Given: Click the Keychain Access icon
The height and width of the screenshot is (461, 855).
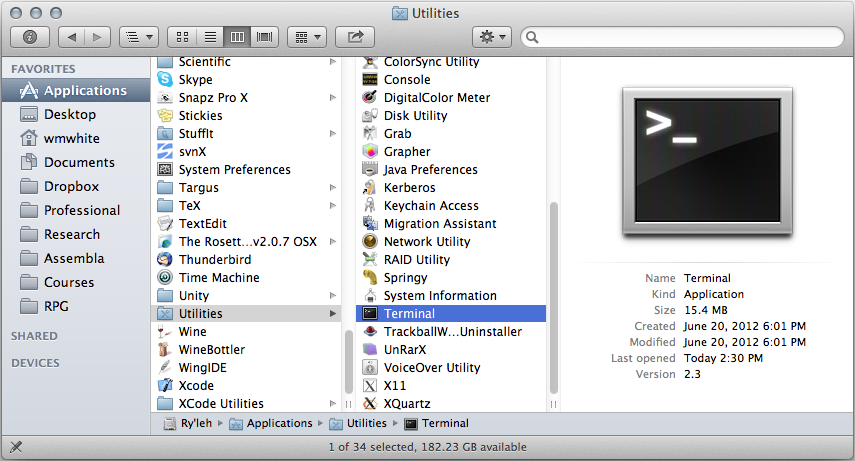Looking at the screenshot, I should [x=370, y=206].
